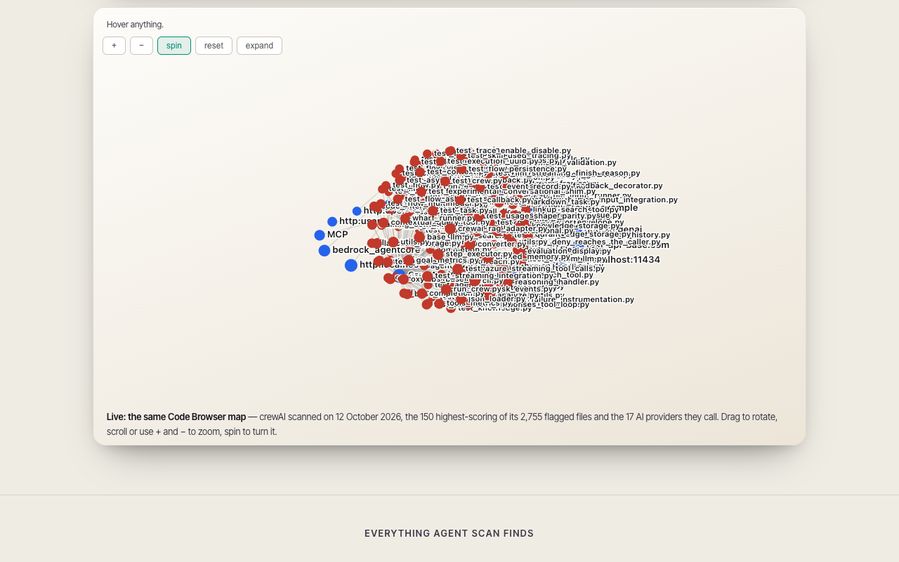Click the test_trace_enable_disable.py label
899x562 pixels.
coord(514,150)
